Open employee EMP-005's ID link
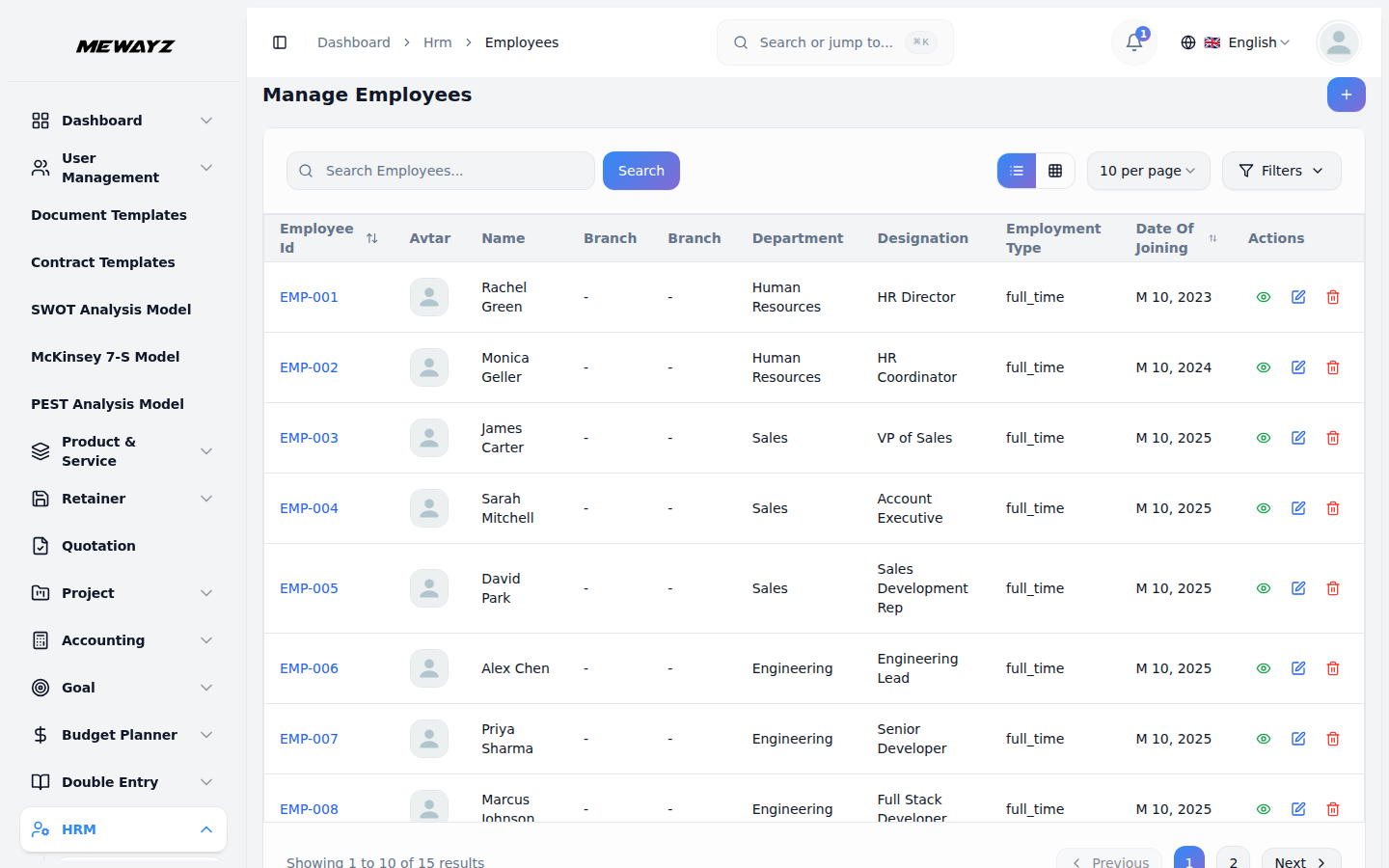The width and height of the screenshot is (1389, 868). click(x=309, y=587)
